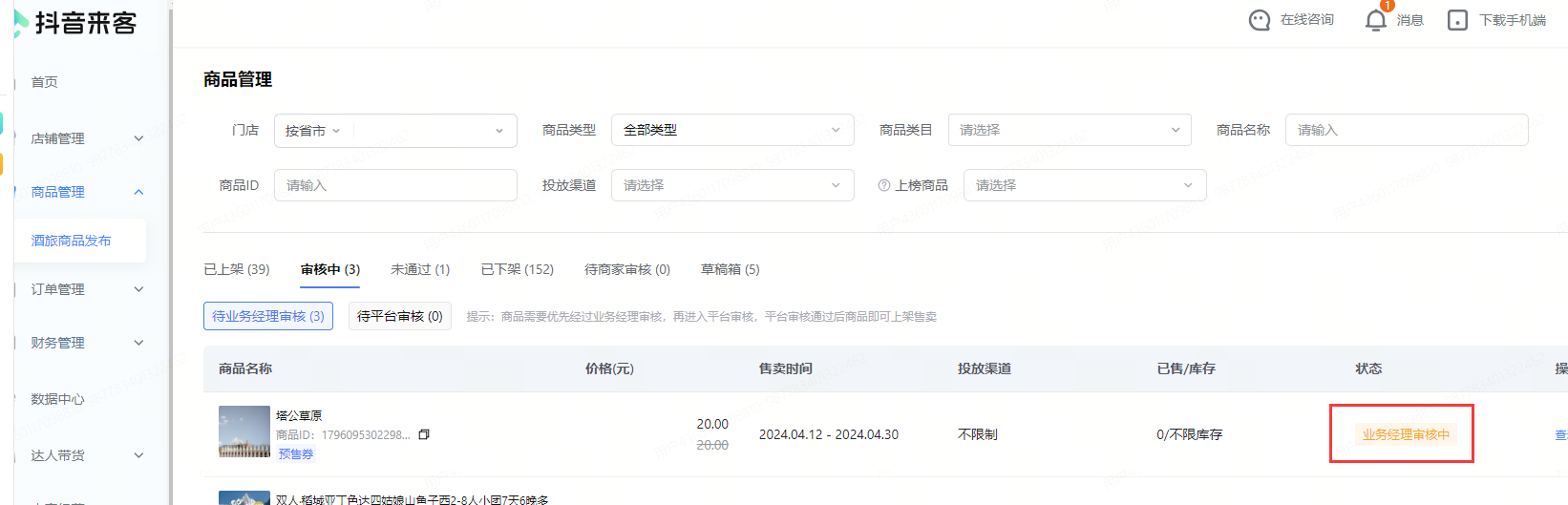Switch to the 已上架 (39) tab

[237, 269]
